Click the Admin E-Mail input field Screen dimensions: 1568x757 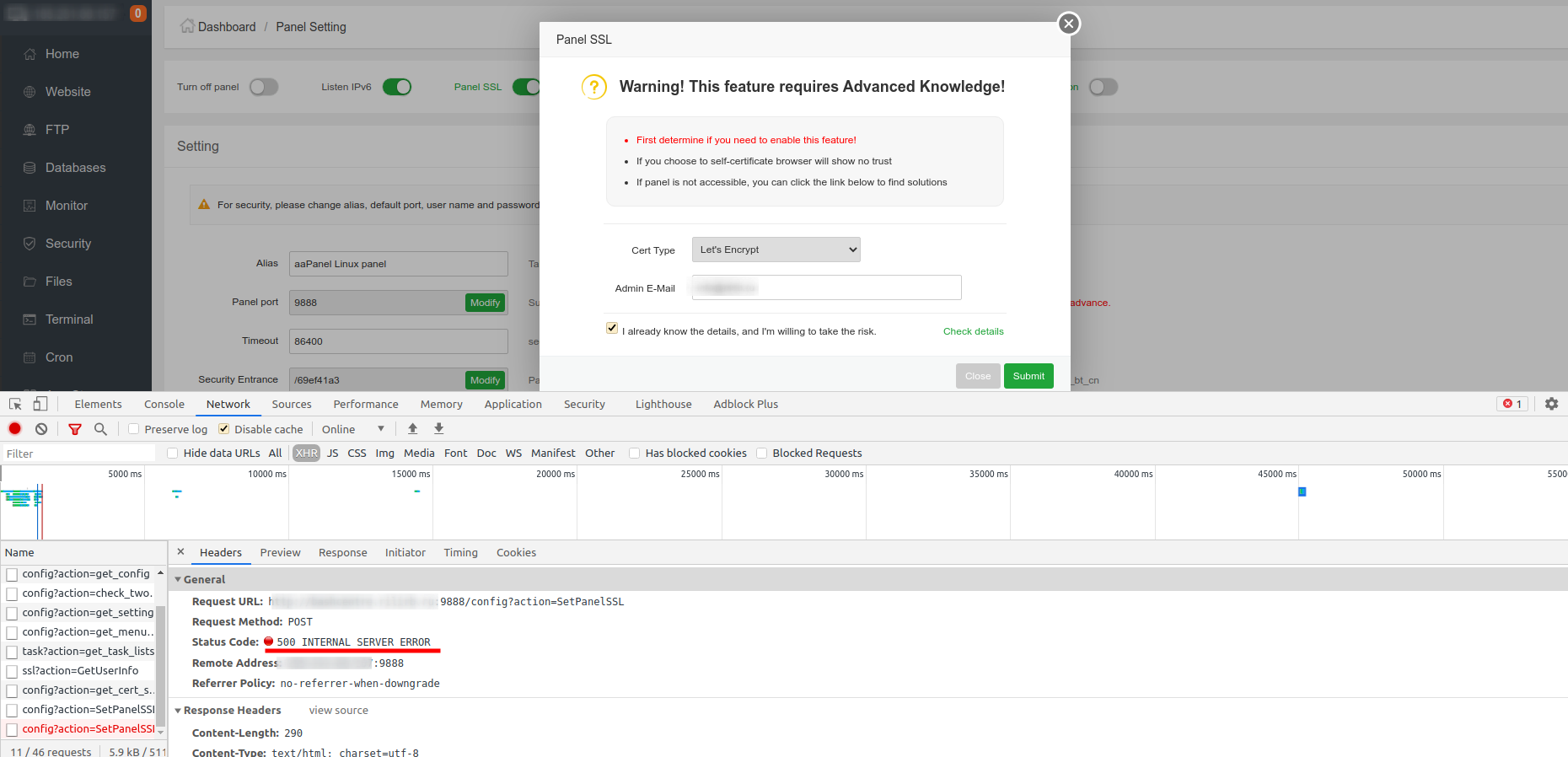point(826,288)
